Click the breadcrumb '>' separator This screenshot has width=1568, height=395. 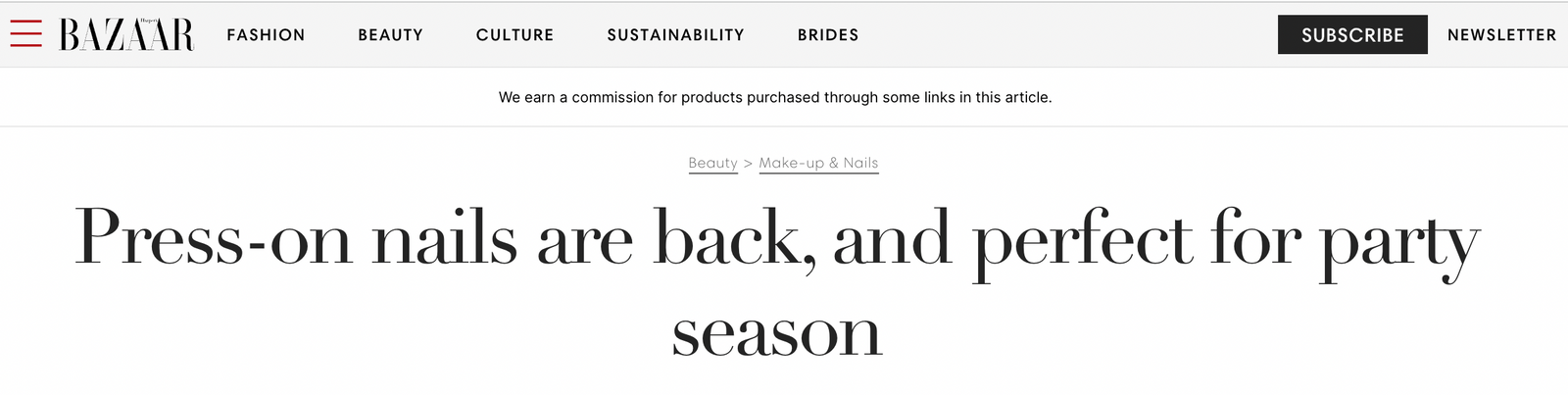748,164
